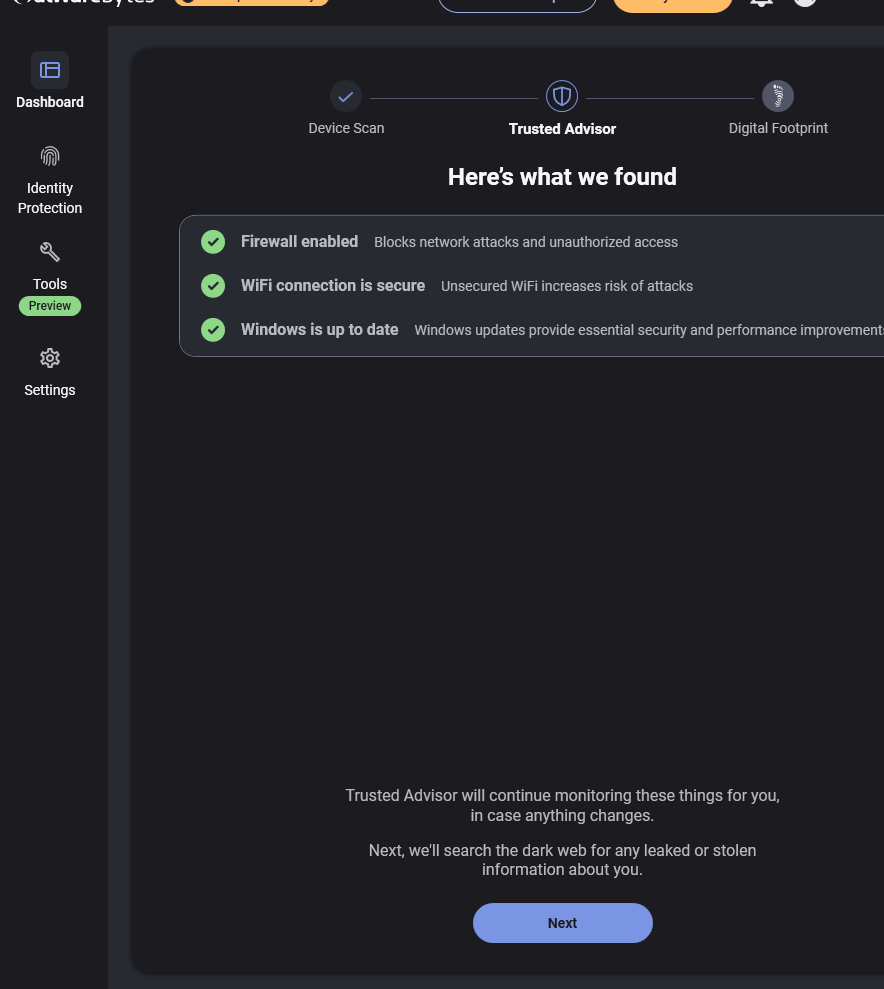Click the Settings label in sidebar

coord(50,390)
